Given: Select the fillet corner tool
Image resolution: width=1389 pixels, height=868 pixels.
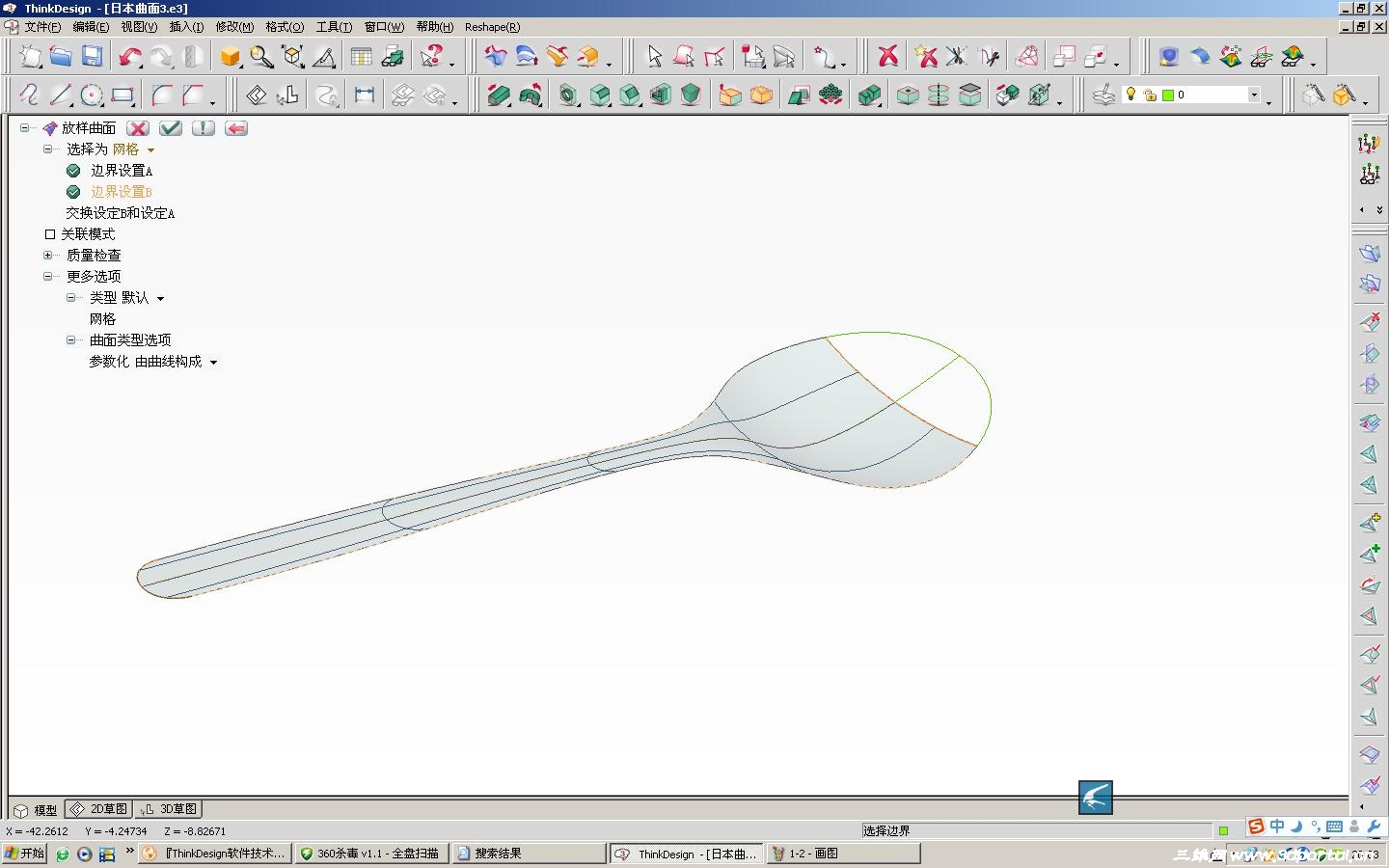Looking at the screenshot, I should [162, 95].
